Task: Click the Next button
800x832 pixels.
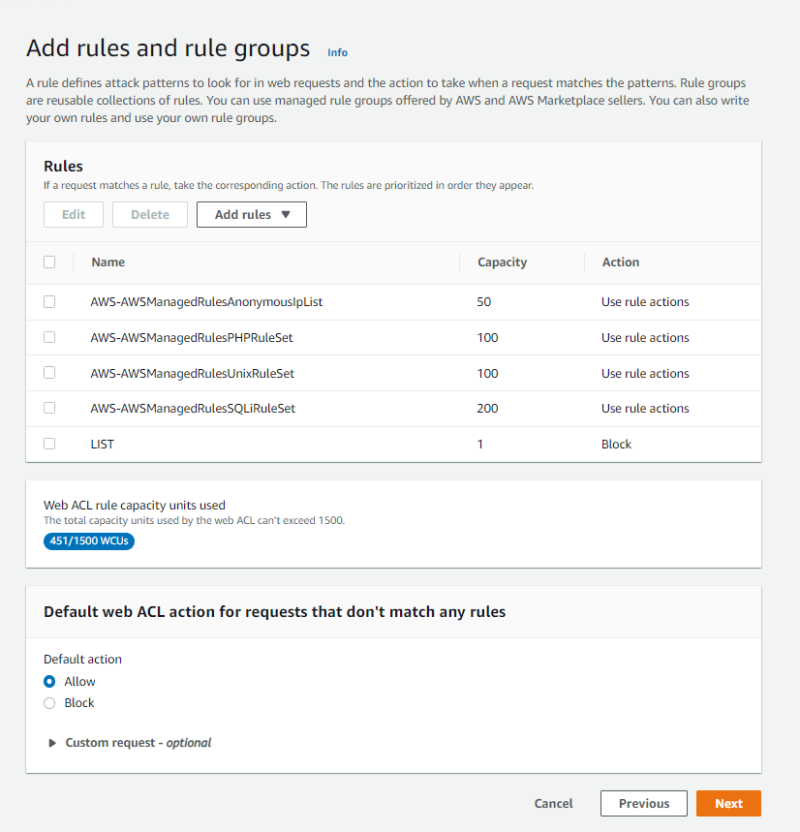Action: (x=728, y=803)
